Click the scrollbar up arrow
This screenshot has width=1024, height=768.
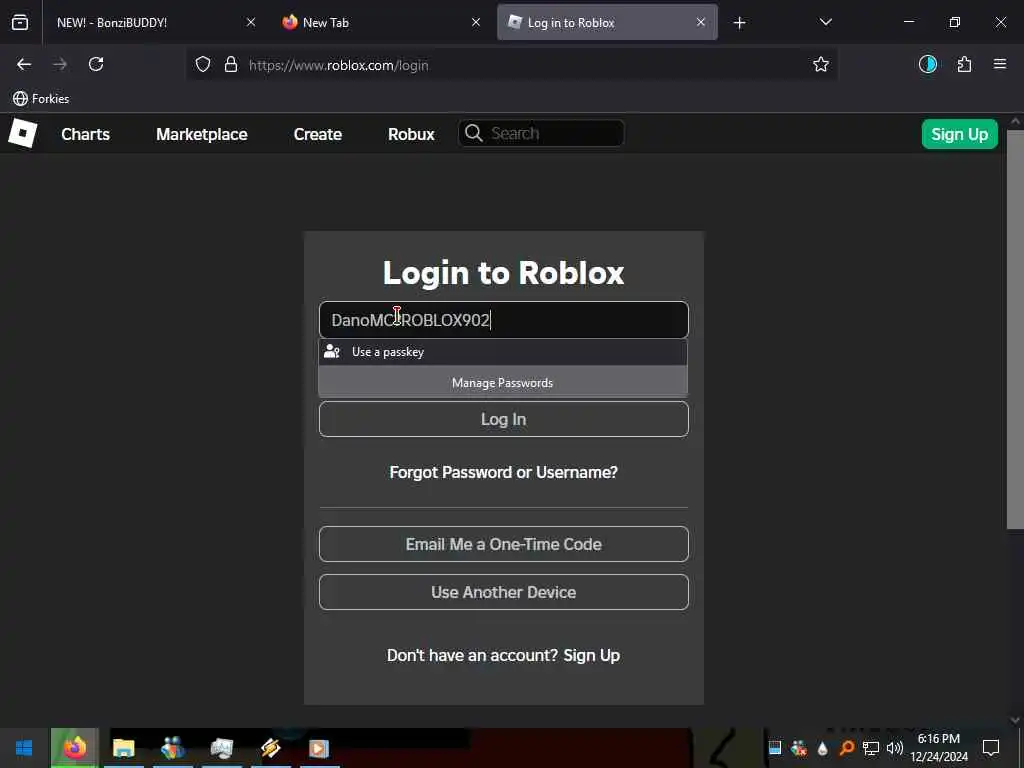coord(1015,121)
